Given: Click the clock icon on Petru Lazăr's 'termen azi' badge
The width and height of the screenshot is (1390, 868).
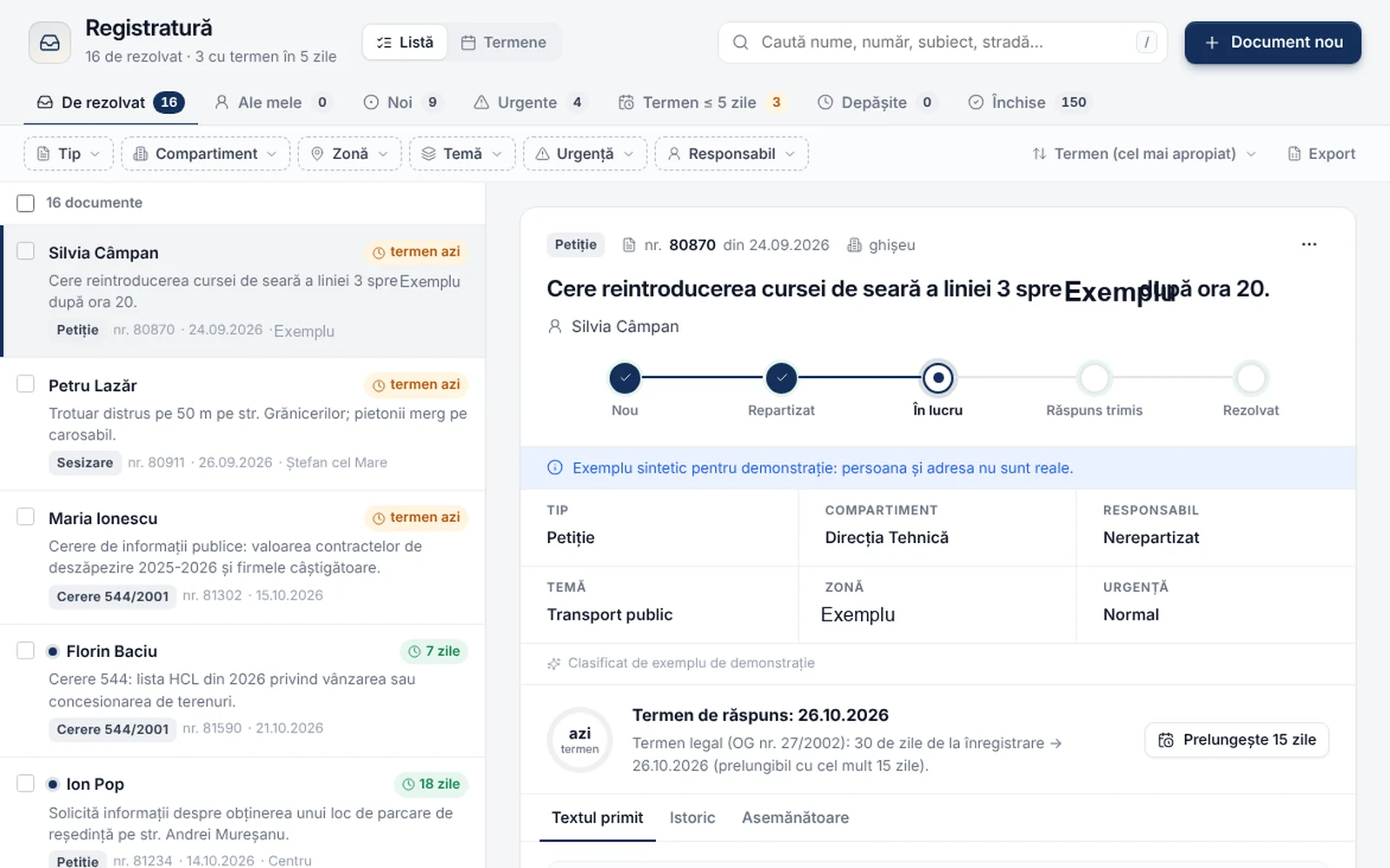Looking at the screenshot, I should tap(379, 385).
